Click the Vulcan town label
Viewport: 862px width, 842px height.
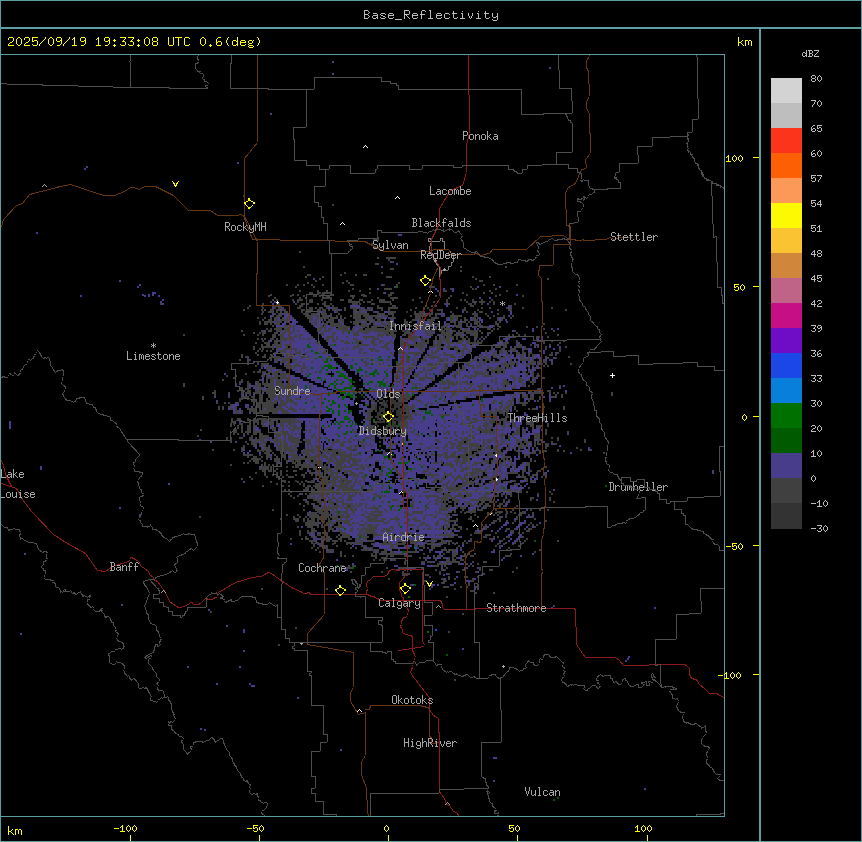pos(542,792)
